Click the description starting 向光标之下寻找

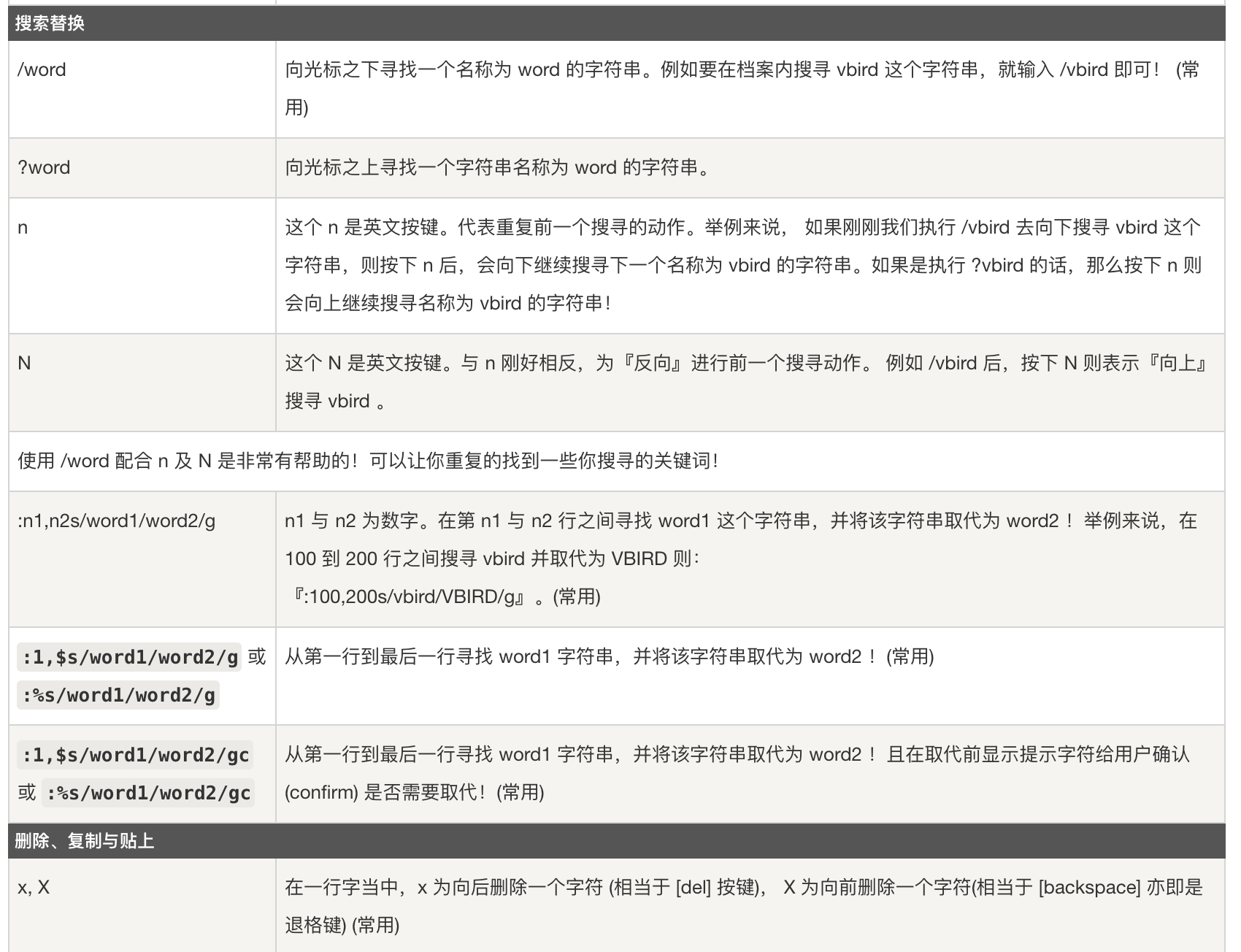[x=742, y=89]
